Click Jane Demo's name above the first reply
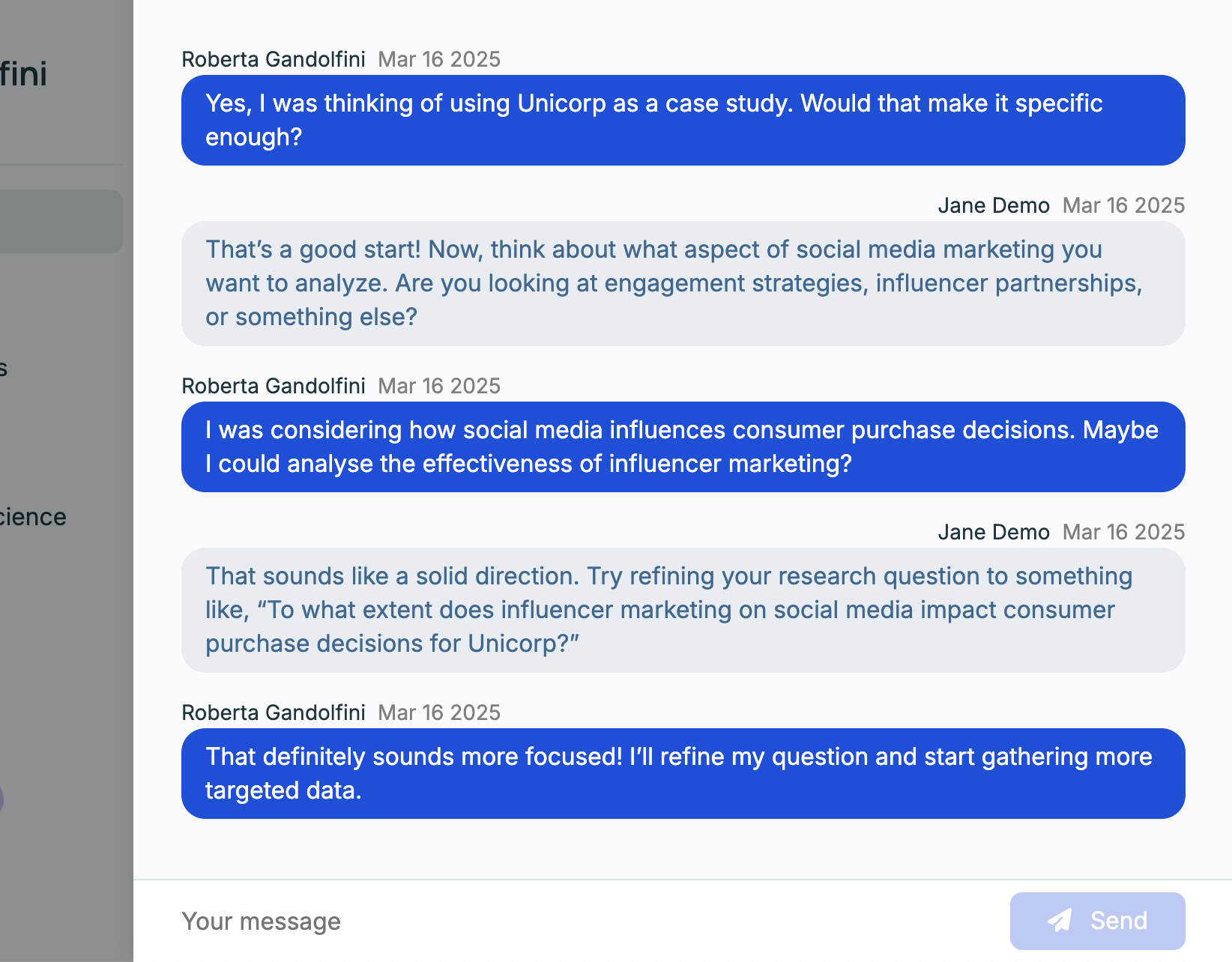The width and height of the screenshot is (1232, 962). [x=993, y=205]
